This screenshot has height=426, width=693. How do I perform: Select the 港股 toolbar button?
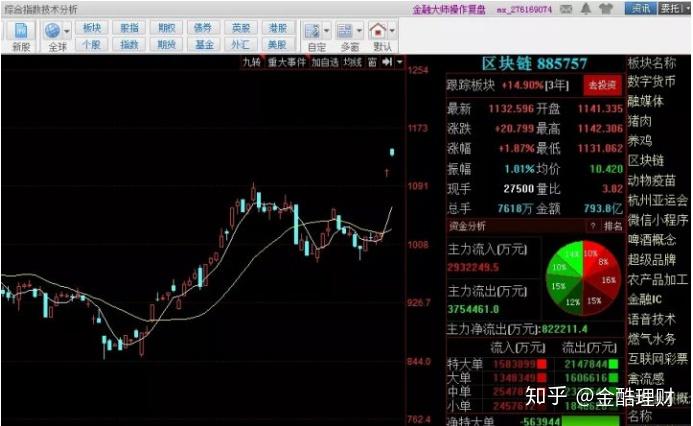[x=278, y=28]
